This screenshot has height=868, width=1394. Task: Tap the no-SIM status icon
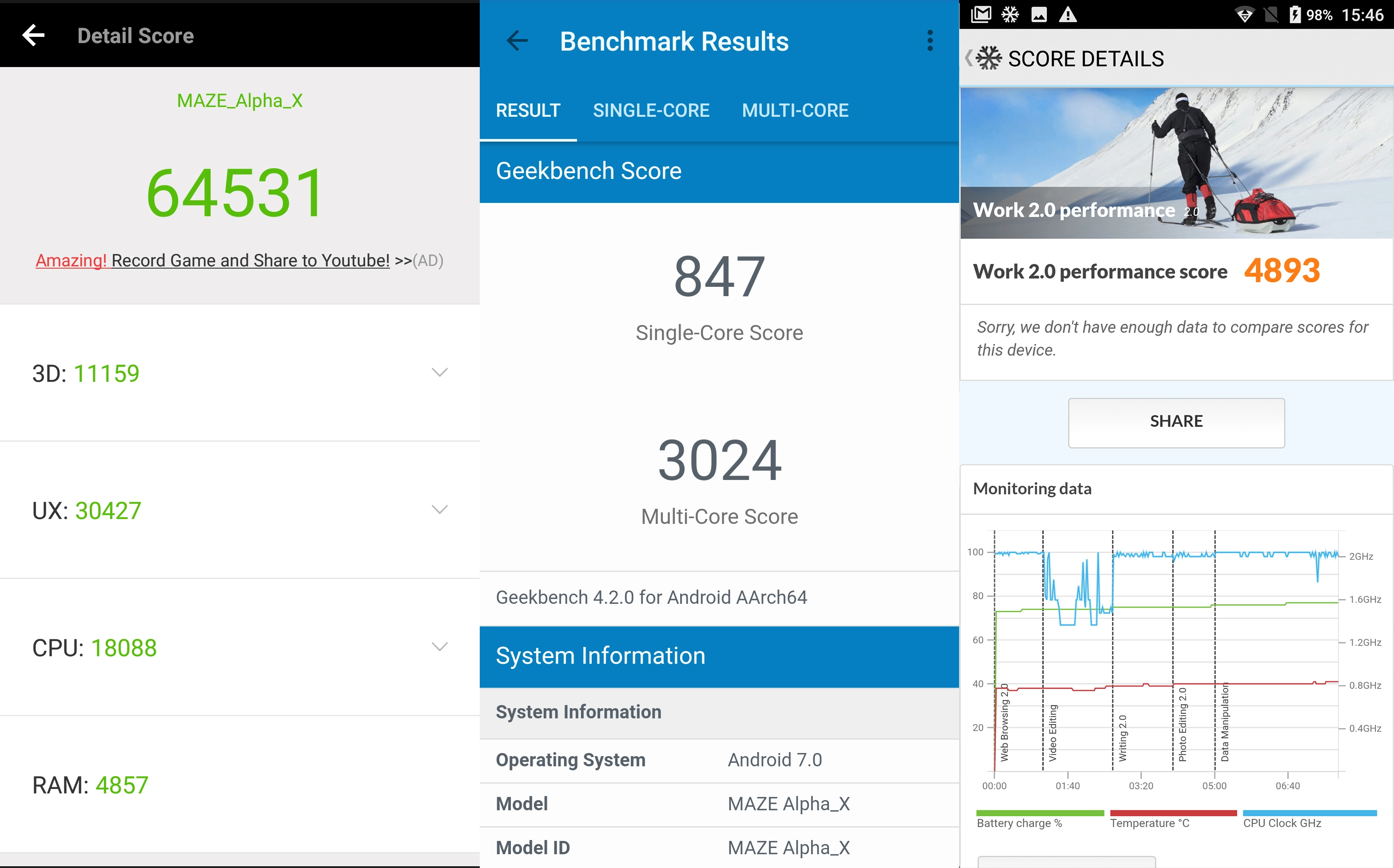pos(1271,15)
